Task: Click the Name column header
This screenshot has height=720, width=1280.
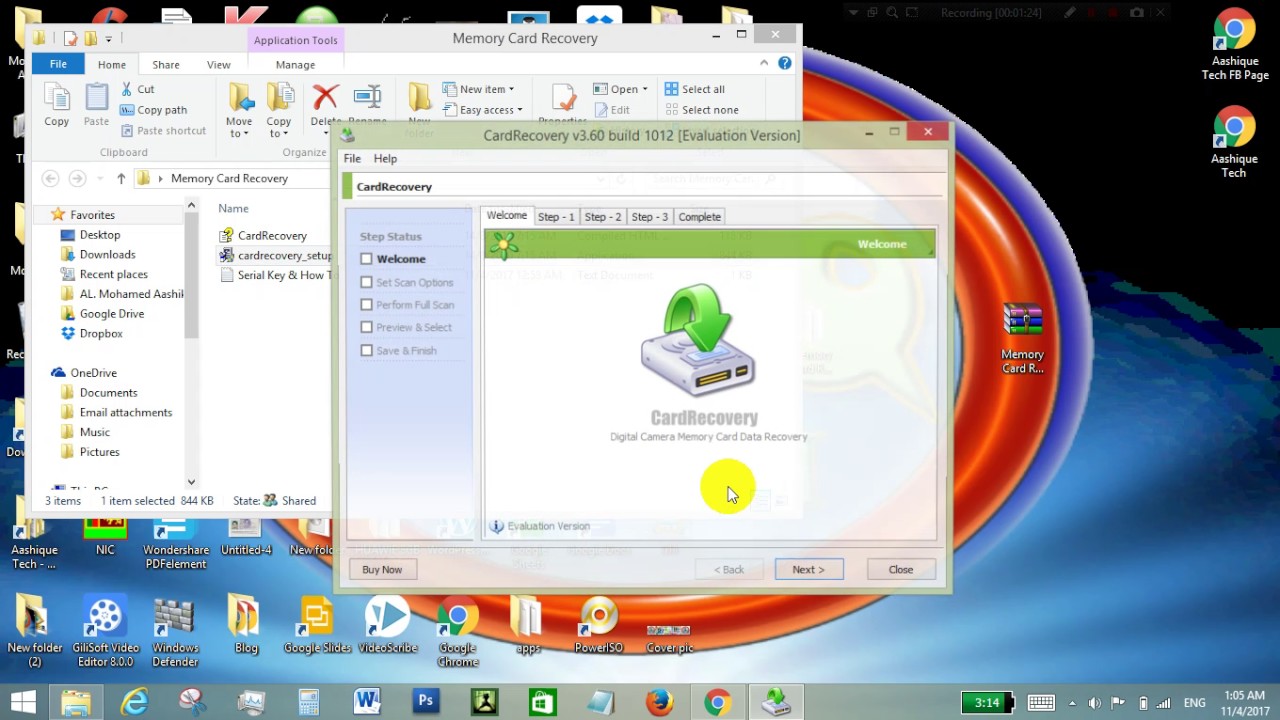Action: tap(233, 209)
